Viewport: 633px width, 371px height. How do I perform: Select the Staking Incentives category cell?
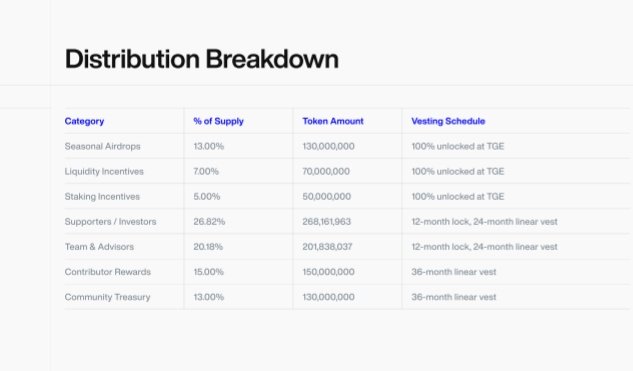pyautogui.click(x=102, y=197)
